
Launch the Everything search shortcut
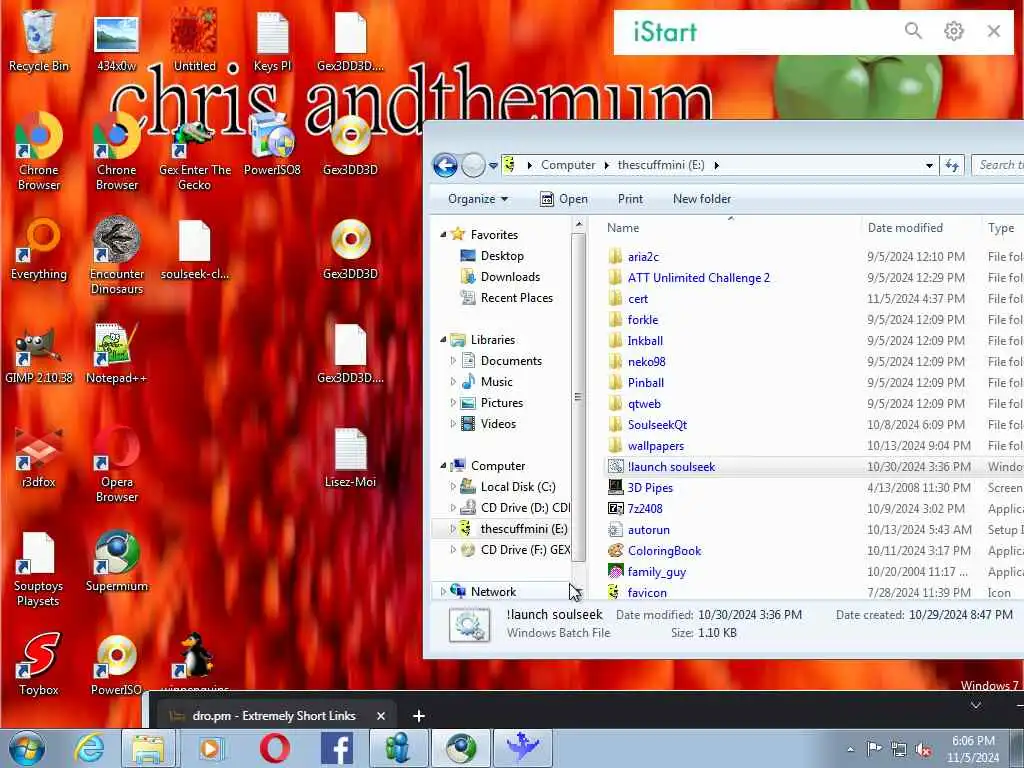(39, 251)
